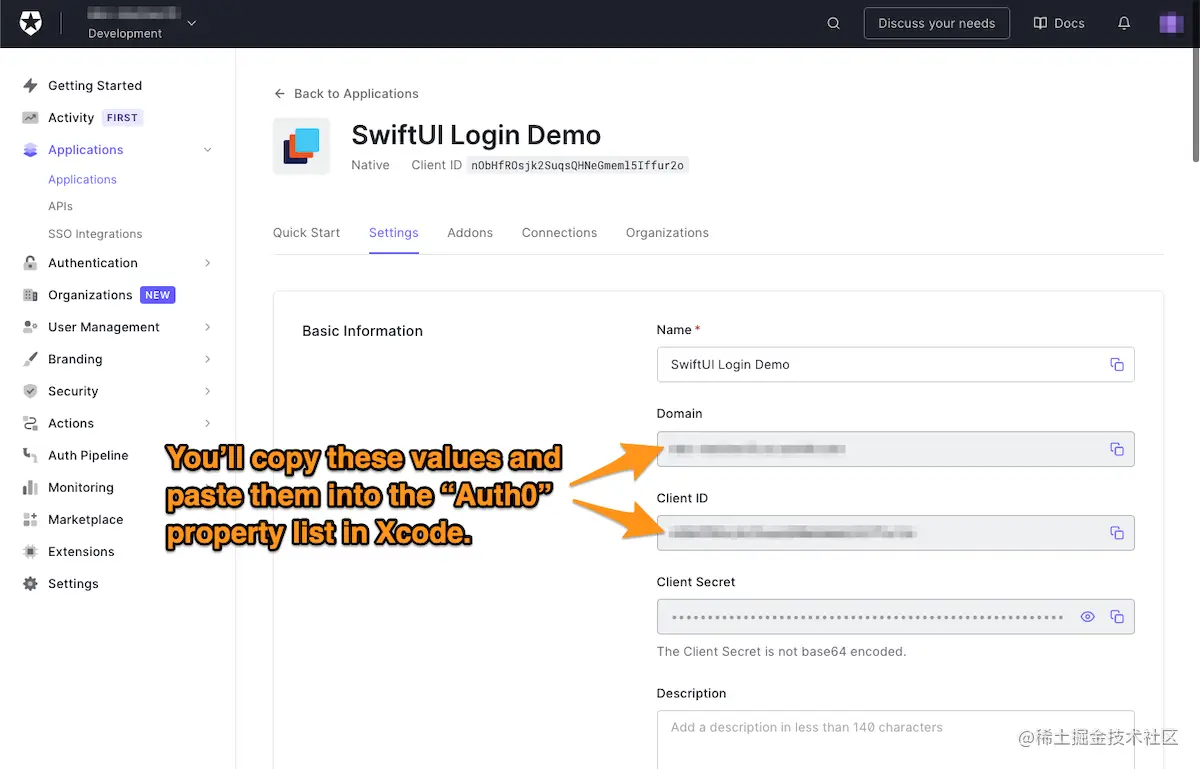Click the Description text area
Screen dimensions: 1200x769
(895, 740)
